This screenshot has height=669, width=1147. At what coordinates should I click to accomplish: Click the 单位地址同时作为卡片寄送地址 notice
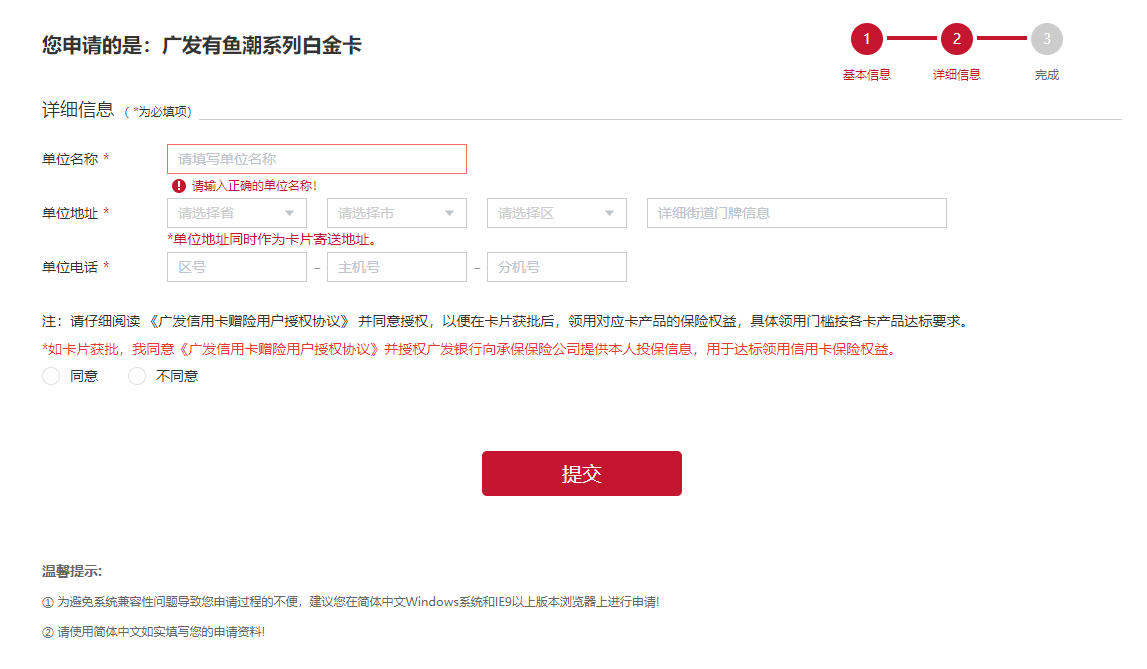(x=272, y=239)
